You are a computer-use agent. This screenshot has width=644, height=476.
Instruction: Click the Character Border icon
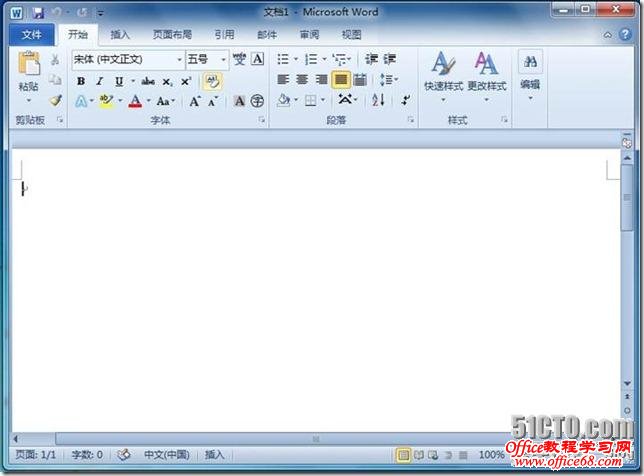(x=258, y=59)
